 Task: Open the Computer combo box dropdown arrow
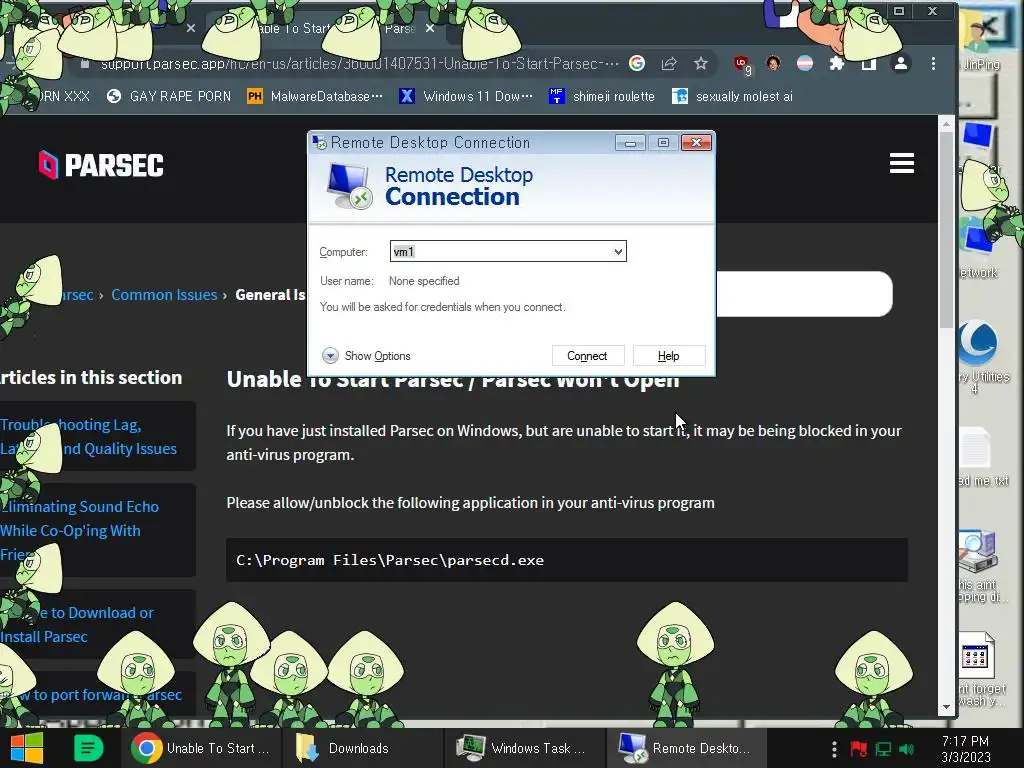(618, 251)
